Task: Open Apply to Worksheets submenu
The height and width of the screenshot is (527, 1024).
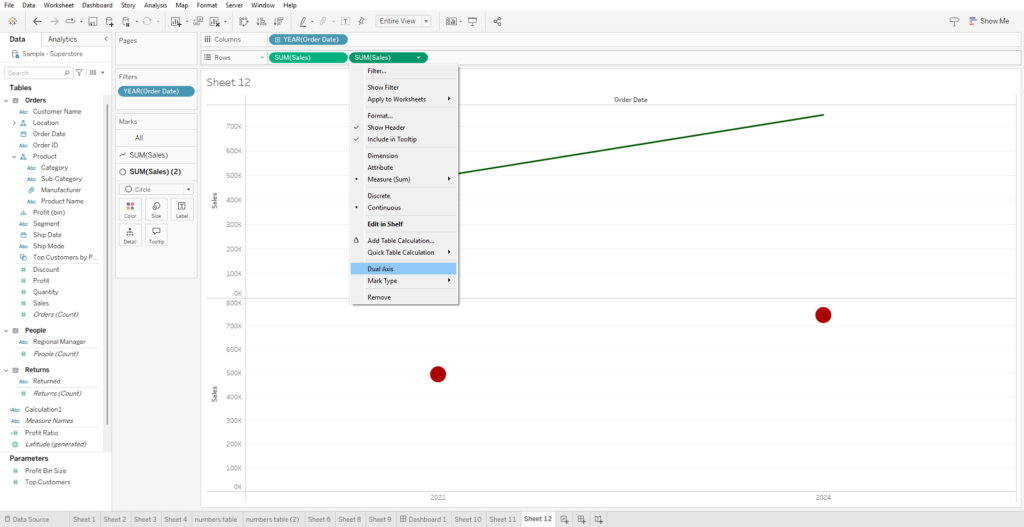Action: (404, 99)
